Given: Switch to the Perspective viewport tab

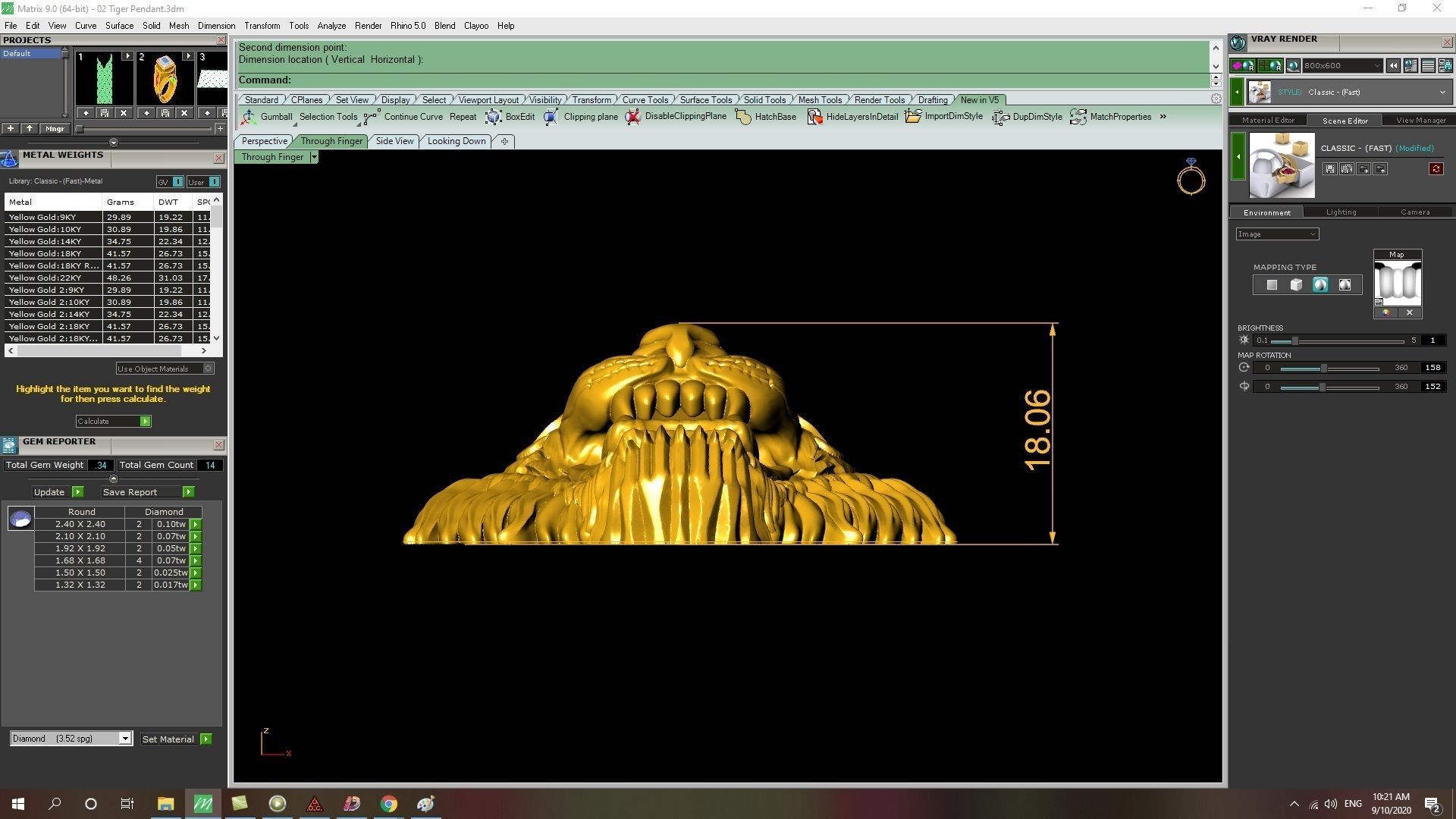Looking at the screenshot, I should pyautogui.click(x=264, y=141).
